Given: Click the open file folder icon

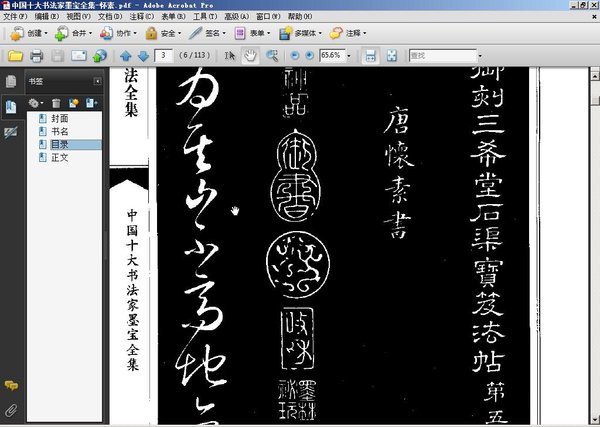Looking at the screenshot, I should pos(15,56).
